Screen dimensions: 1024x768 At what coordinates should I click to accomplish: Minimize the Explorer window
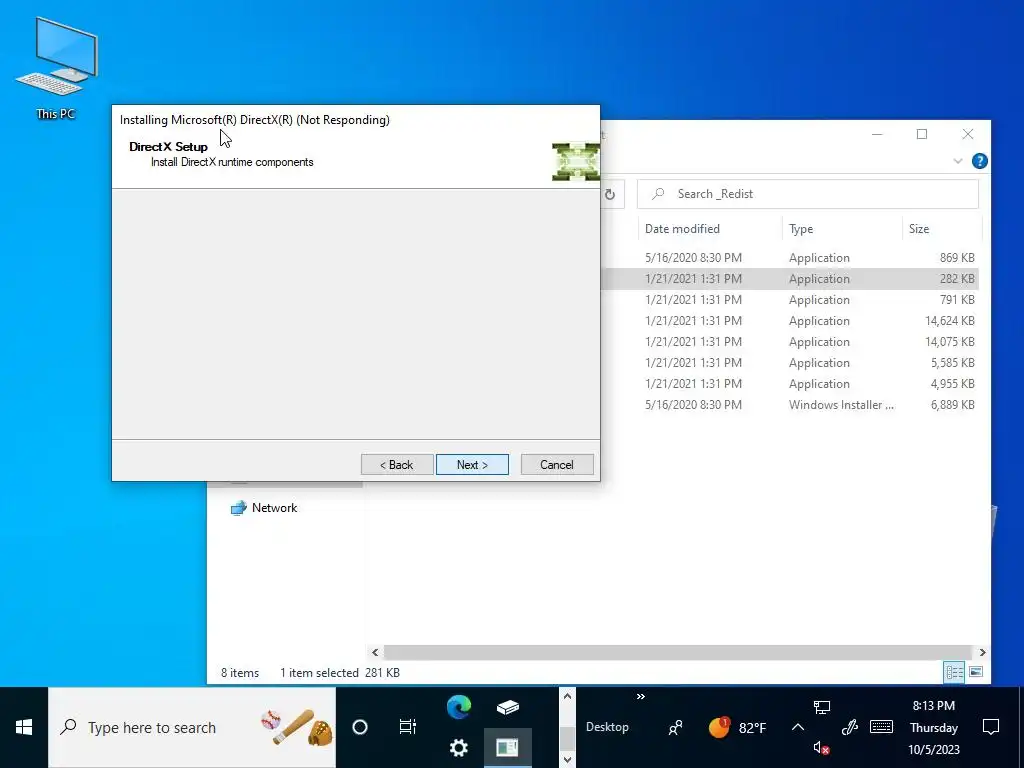pyautogui.click(x=877, y=134)
